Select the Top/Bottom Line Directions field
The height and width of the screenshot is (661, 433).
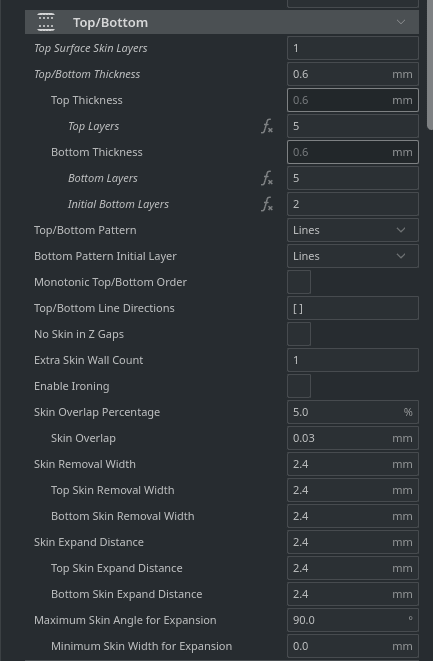coord(353,308)
